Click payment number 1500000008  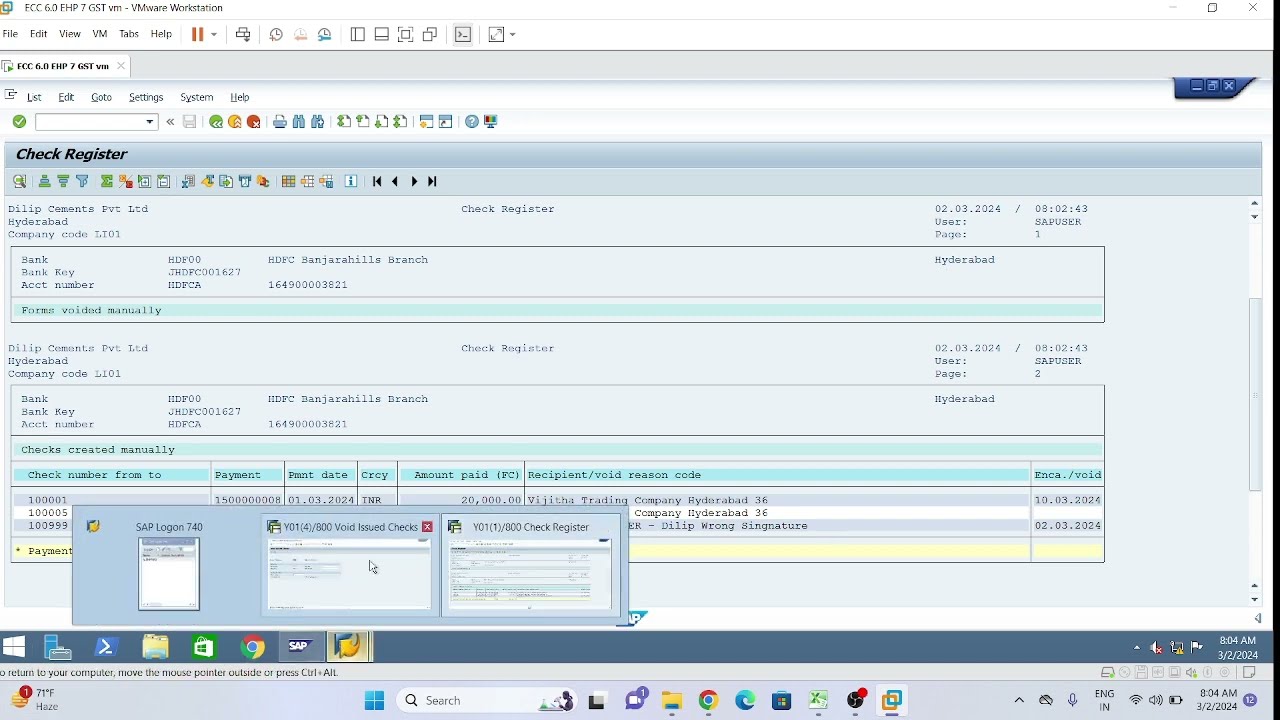(248, 500)
